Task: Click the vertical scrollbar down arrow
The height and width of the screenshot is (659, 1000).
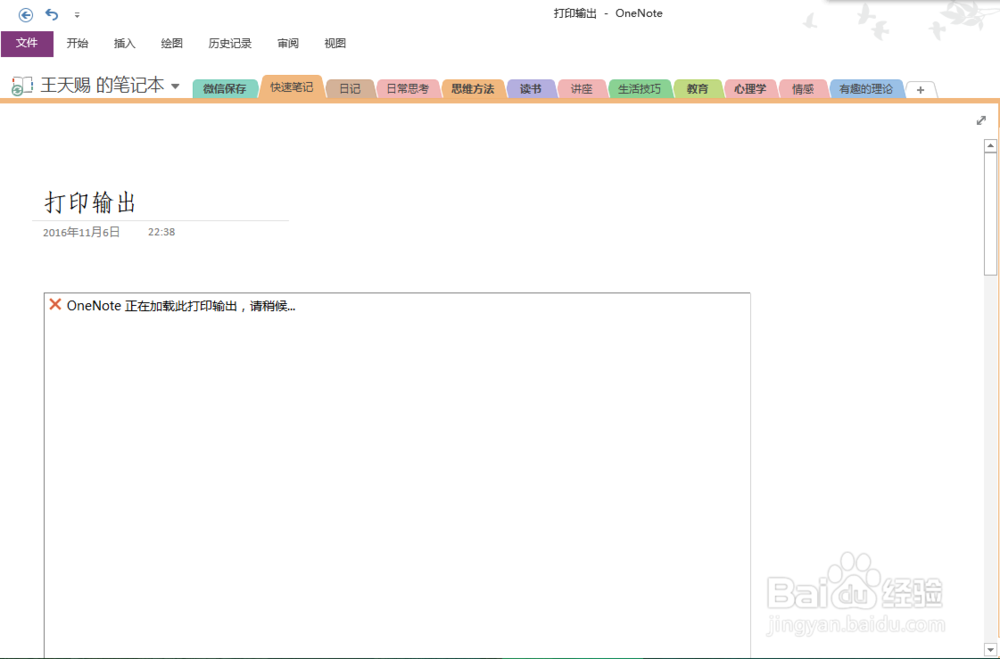Action: (990, 649)
